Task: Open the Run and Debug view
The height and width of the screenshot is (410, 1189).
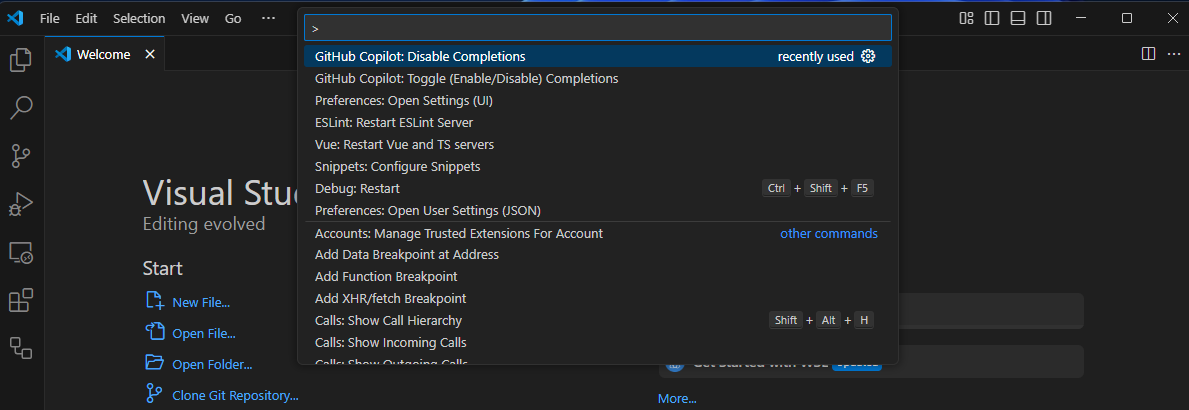Action: [x=21, y=204]
